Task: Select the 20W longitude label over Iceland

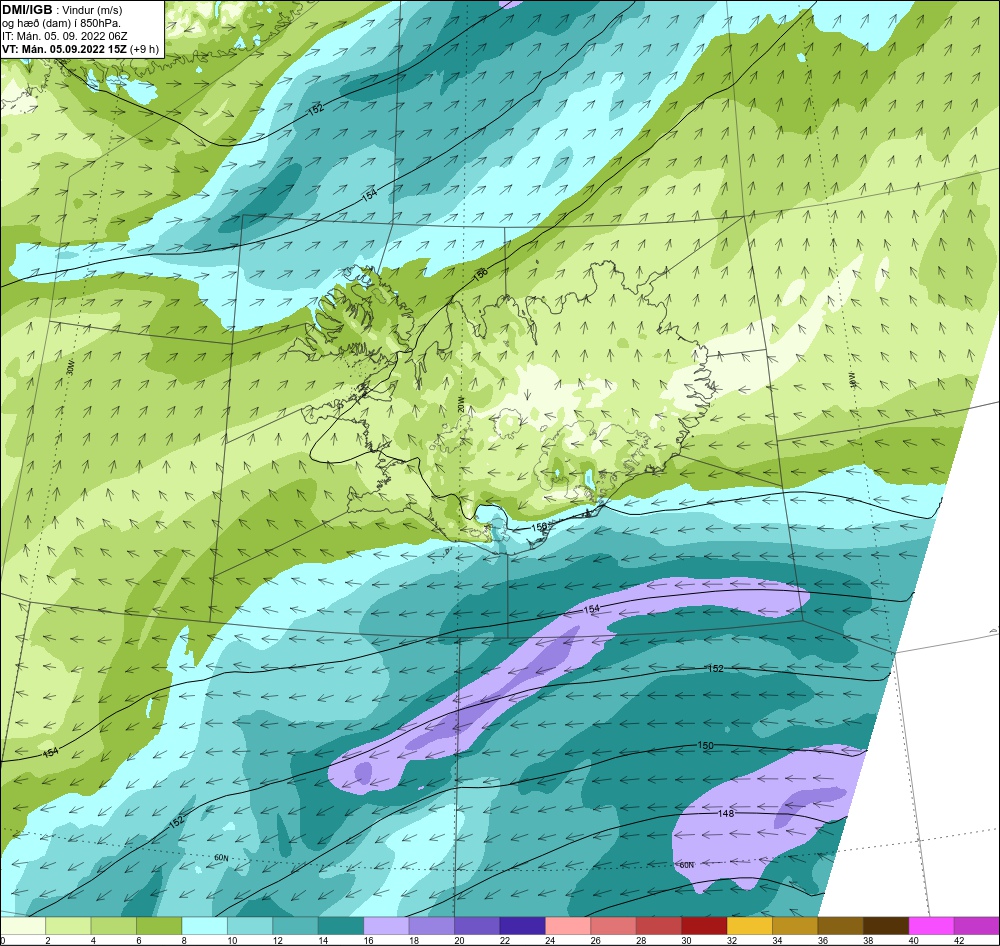Action: click(x=460, y=407)
